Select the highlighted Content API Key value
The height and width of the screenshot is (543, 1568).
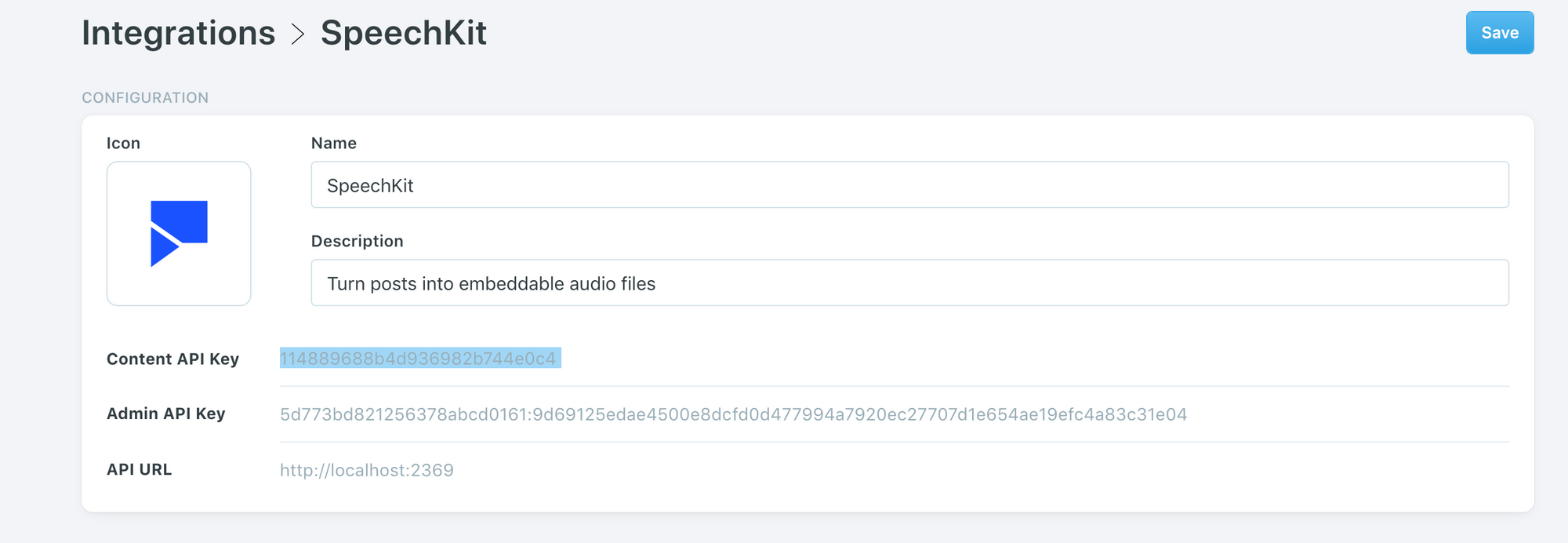[x=419, y=359]
